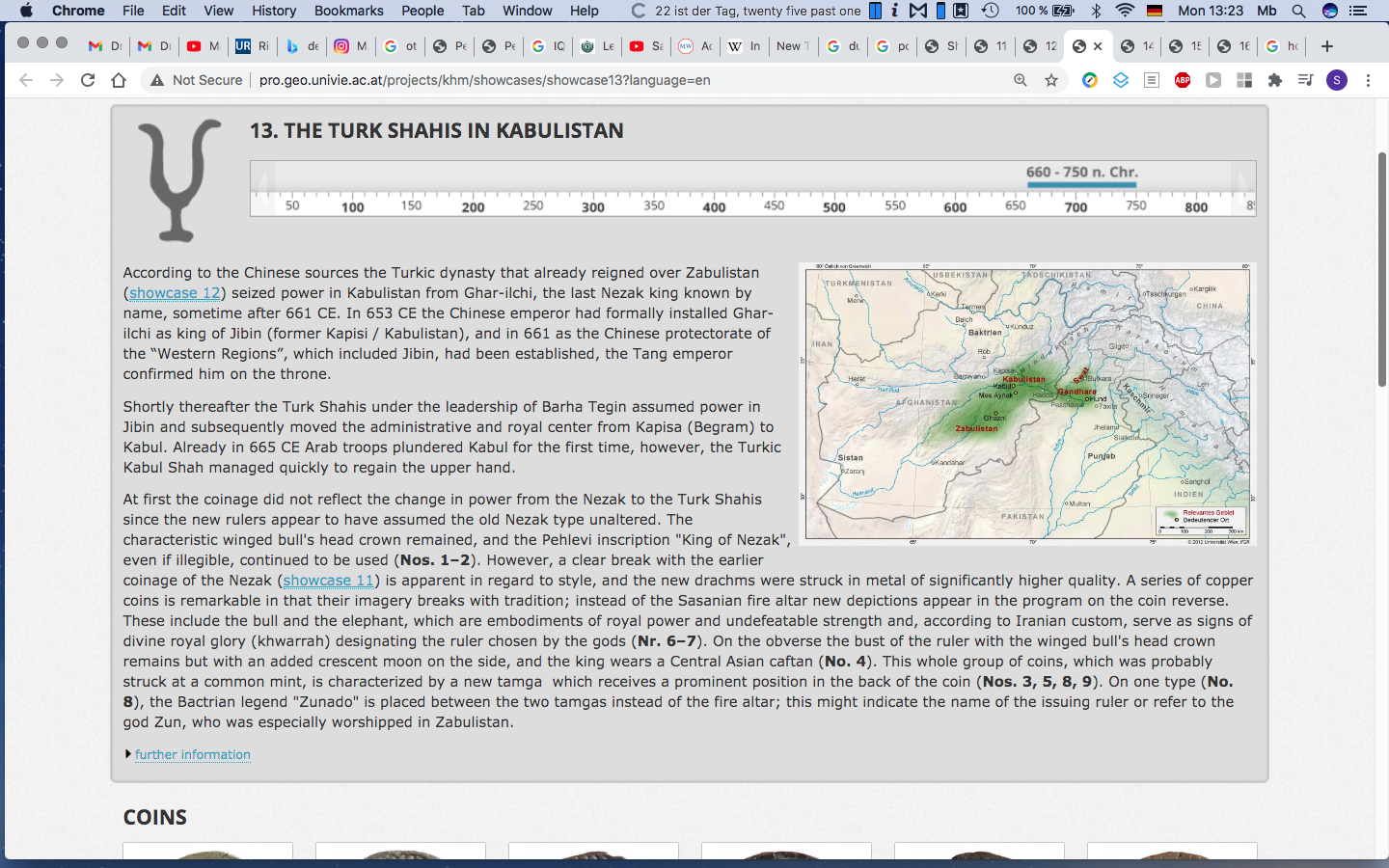Viewport: 1389px width, 868px height.
Task: Open Time Machine clock icon
Action: point(991,11)
